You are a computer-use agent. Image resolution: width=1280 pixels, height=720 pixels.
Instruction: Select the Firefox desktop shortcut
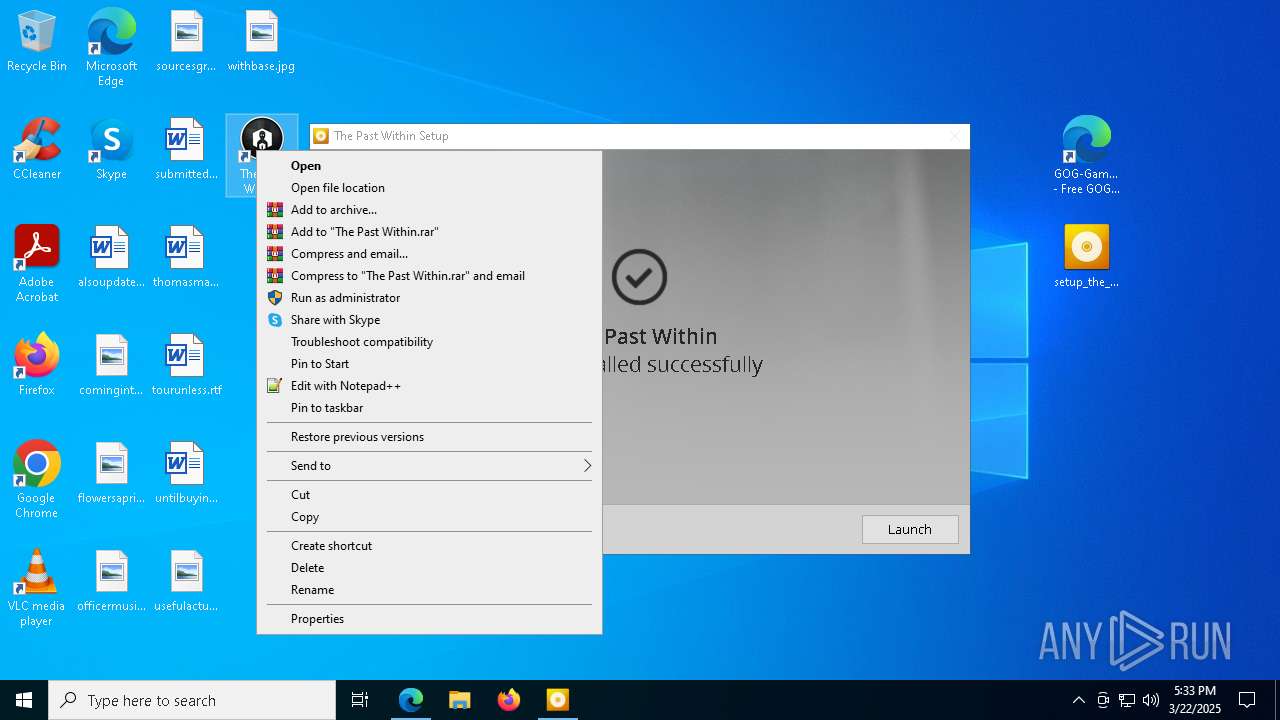37,366
